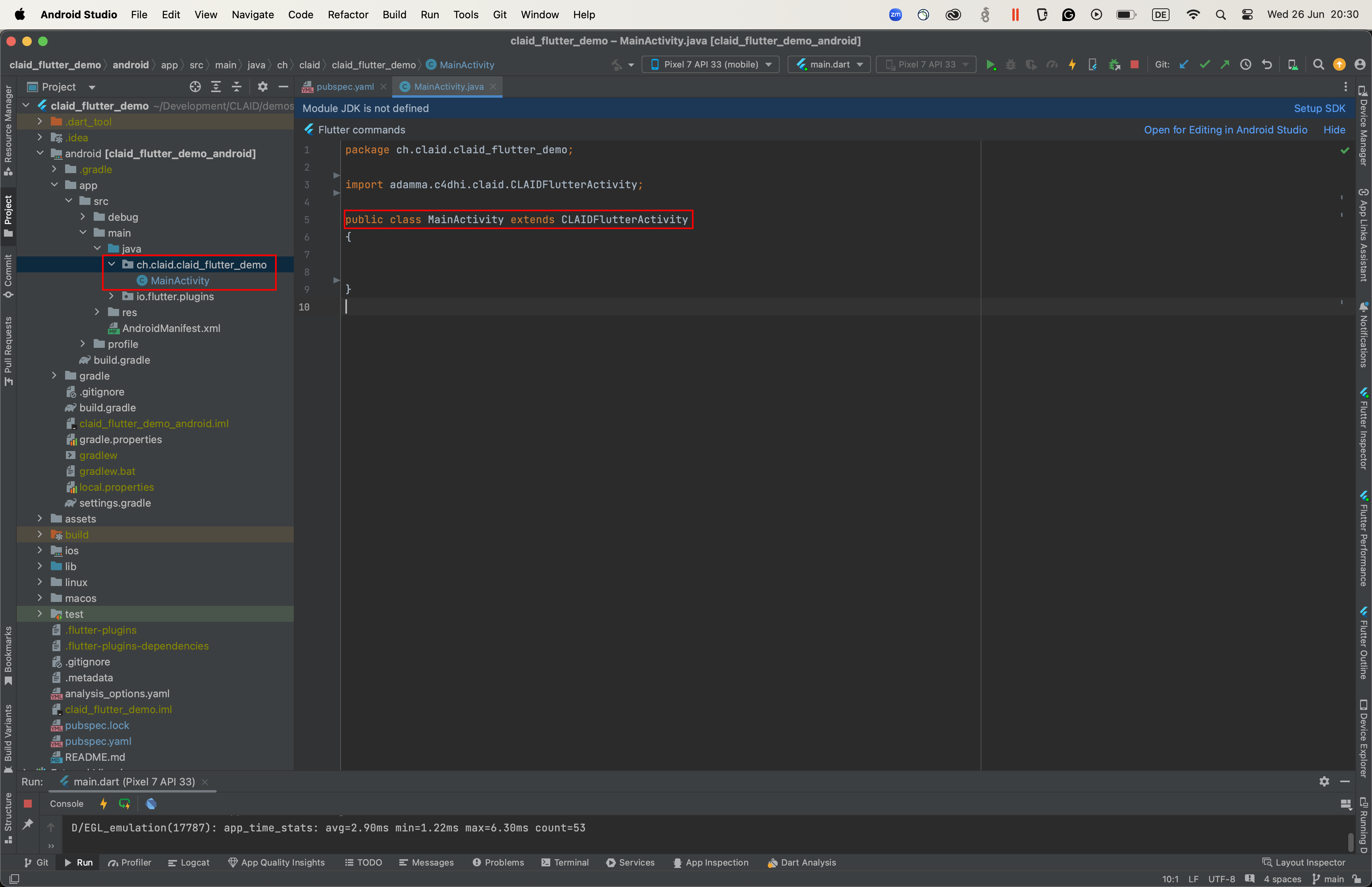Click the Flutter Hot Reload lightning icon in toolbar
This screenshot has height=887, width=1372.
click(1072, 64)
